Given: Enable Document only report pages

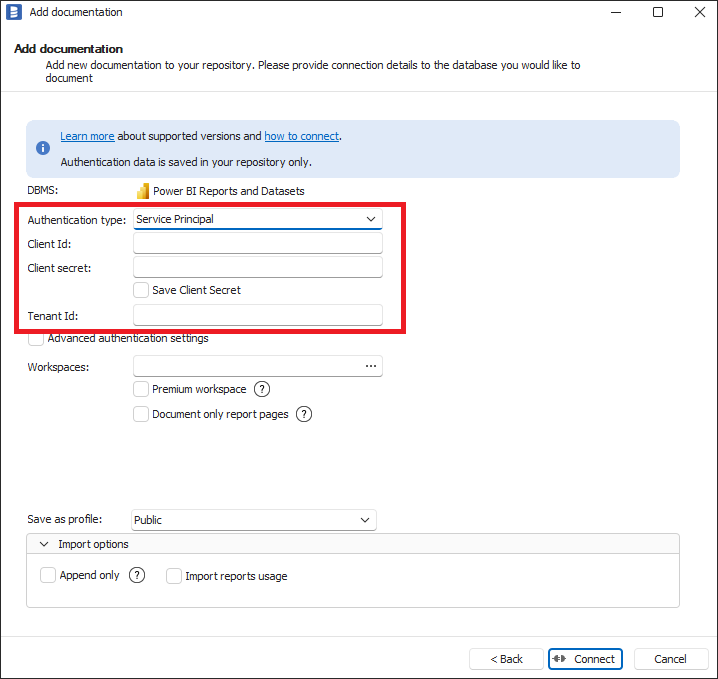Looking at the screenshot, I should point(141,414).
